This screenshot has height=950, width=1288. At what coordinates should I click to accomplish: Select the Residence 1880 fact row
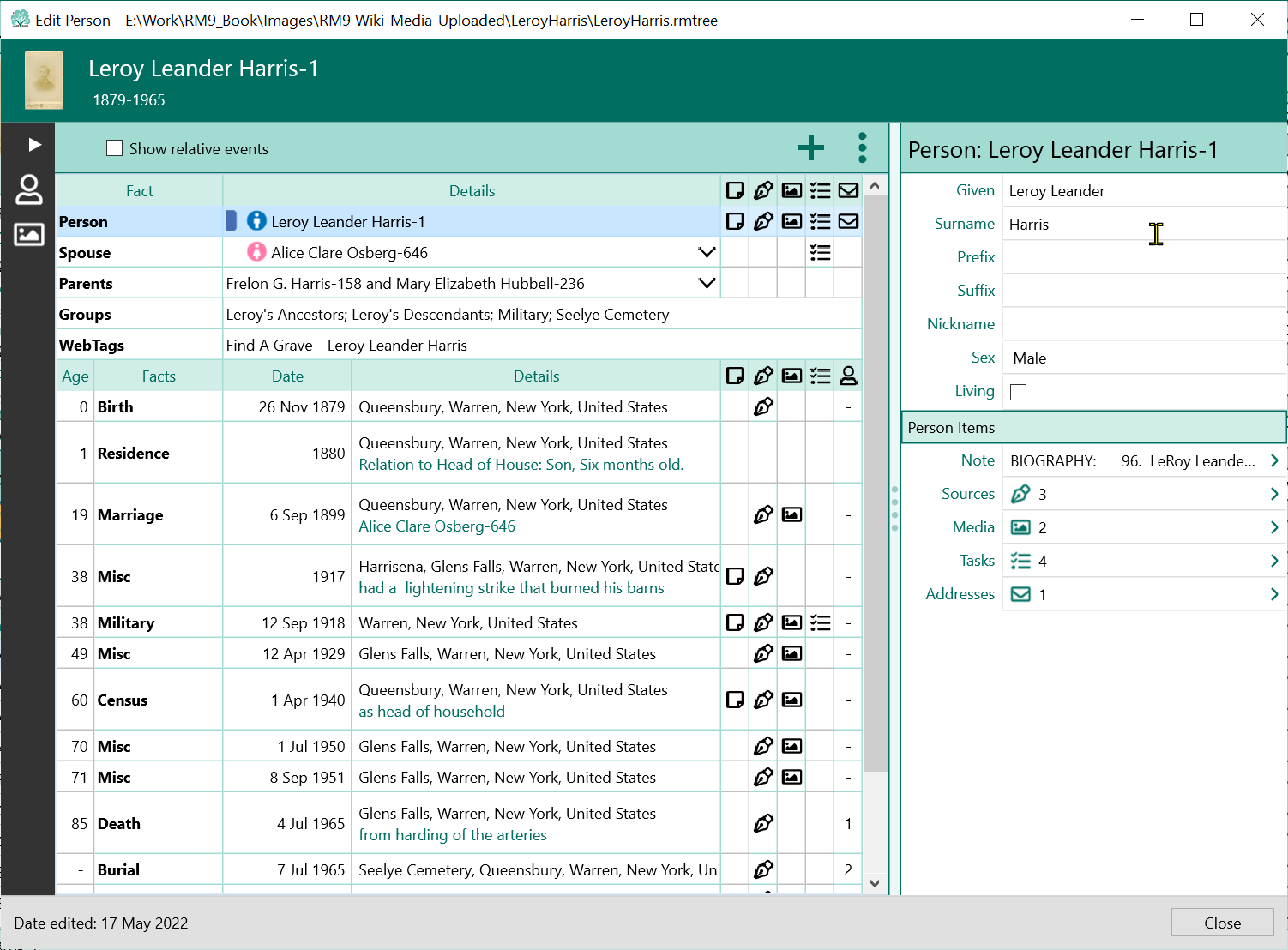(x=459, y=453)
